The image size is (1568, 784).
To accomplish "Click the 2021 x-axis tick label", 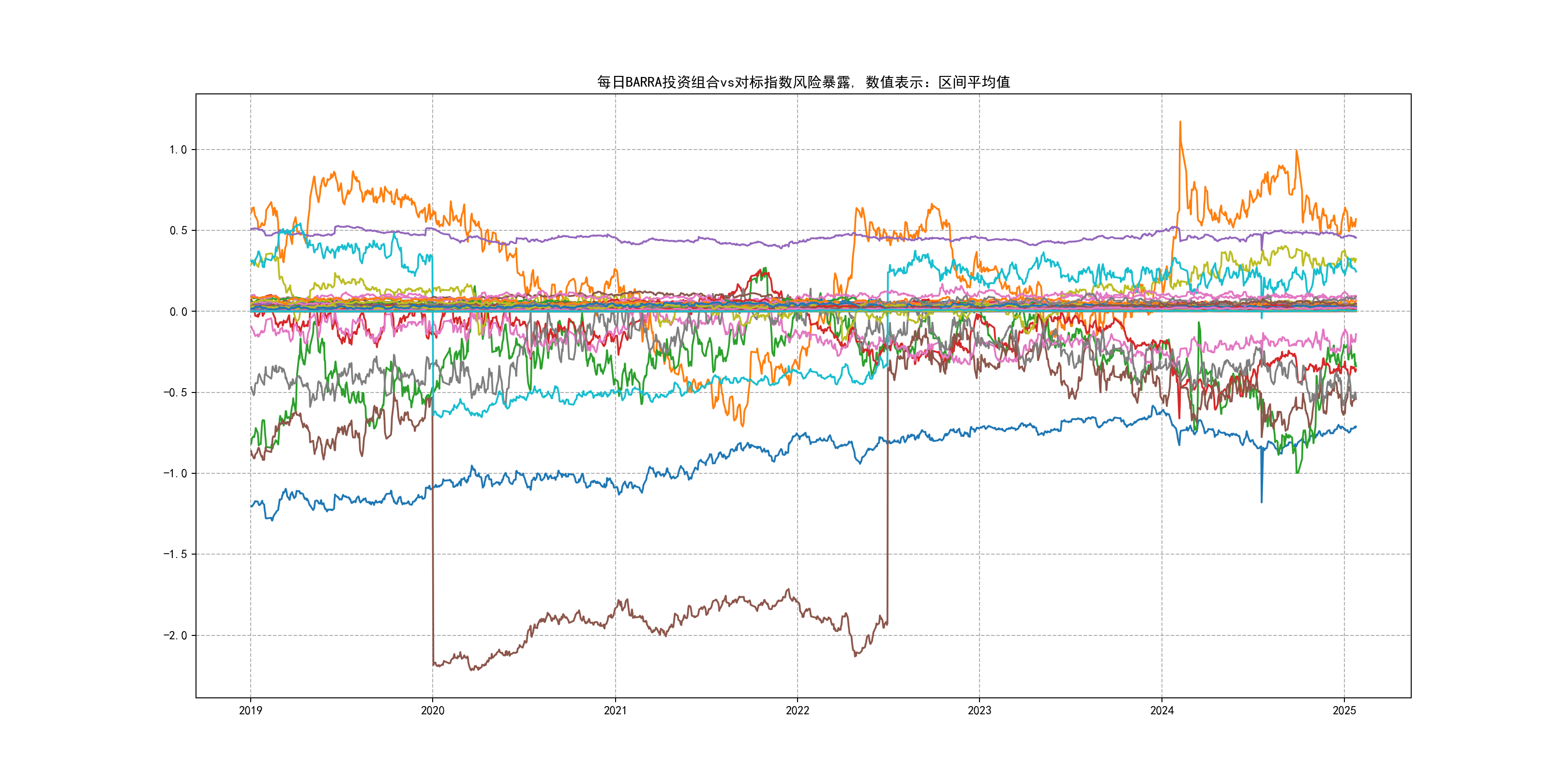I will coord(615,710).
